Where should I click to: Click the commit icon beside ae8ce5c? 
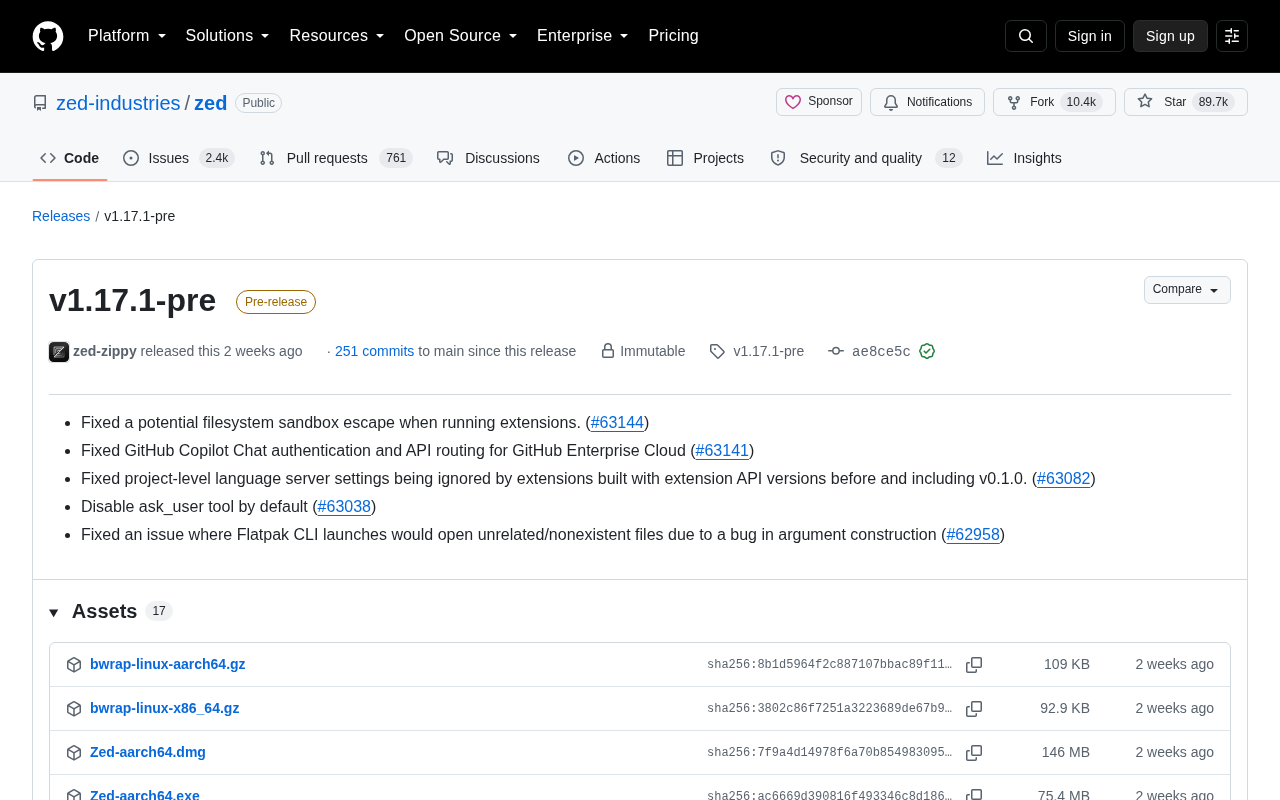[836, 351]
